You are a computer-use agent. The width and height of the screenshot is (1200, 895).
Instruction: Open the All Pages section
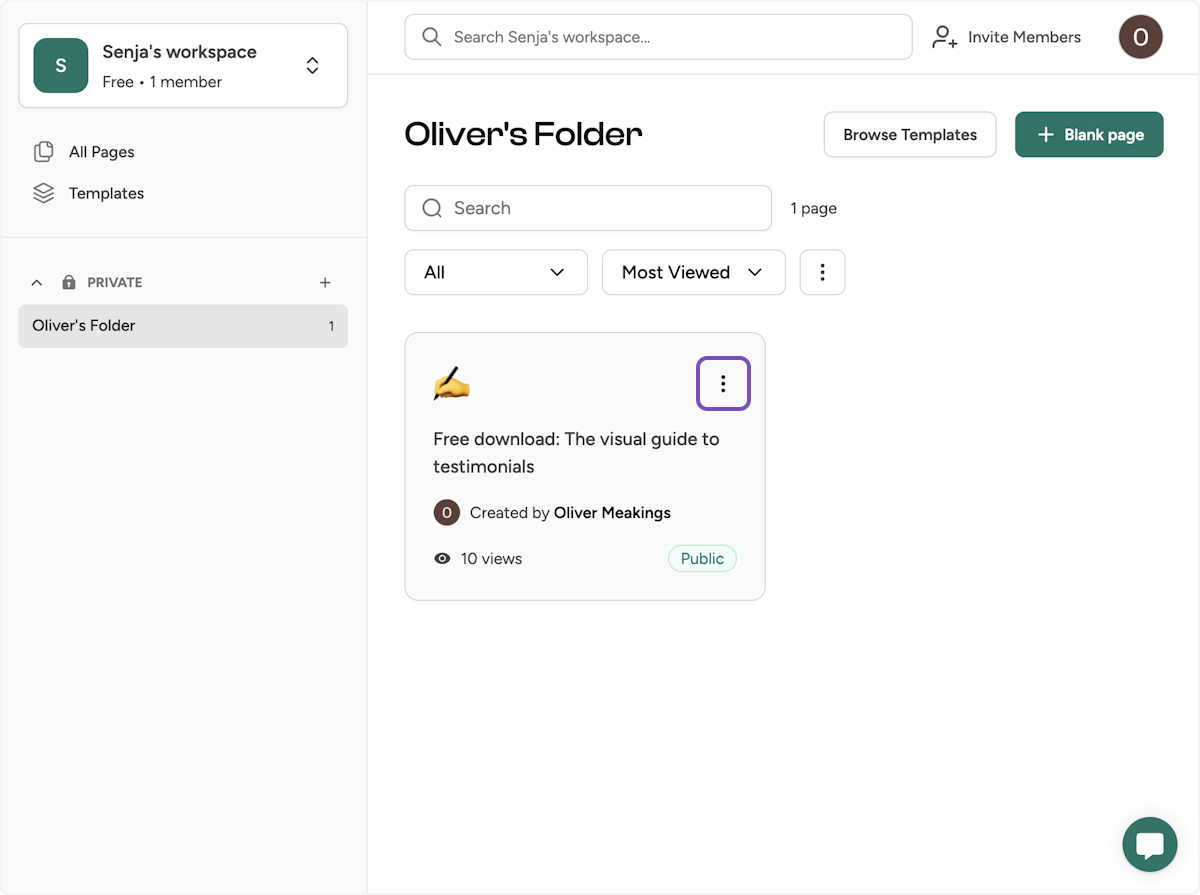pos(101,151)
